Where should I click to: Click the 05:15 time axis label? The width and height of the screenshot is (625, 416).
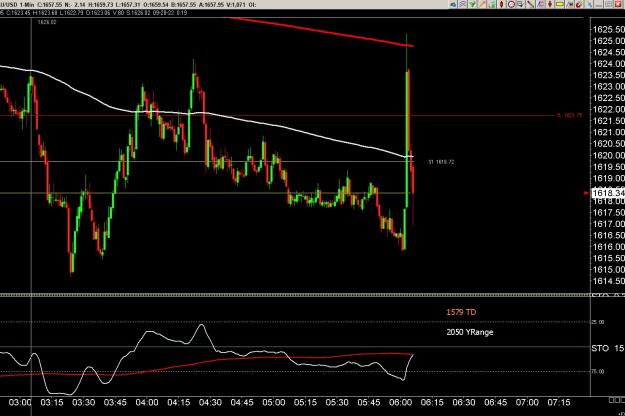pos(305,402)
